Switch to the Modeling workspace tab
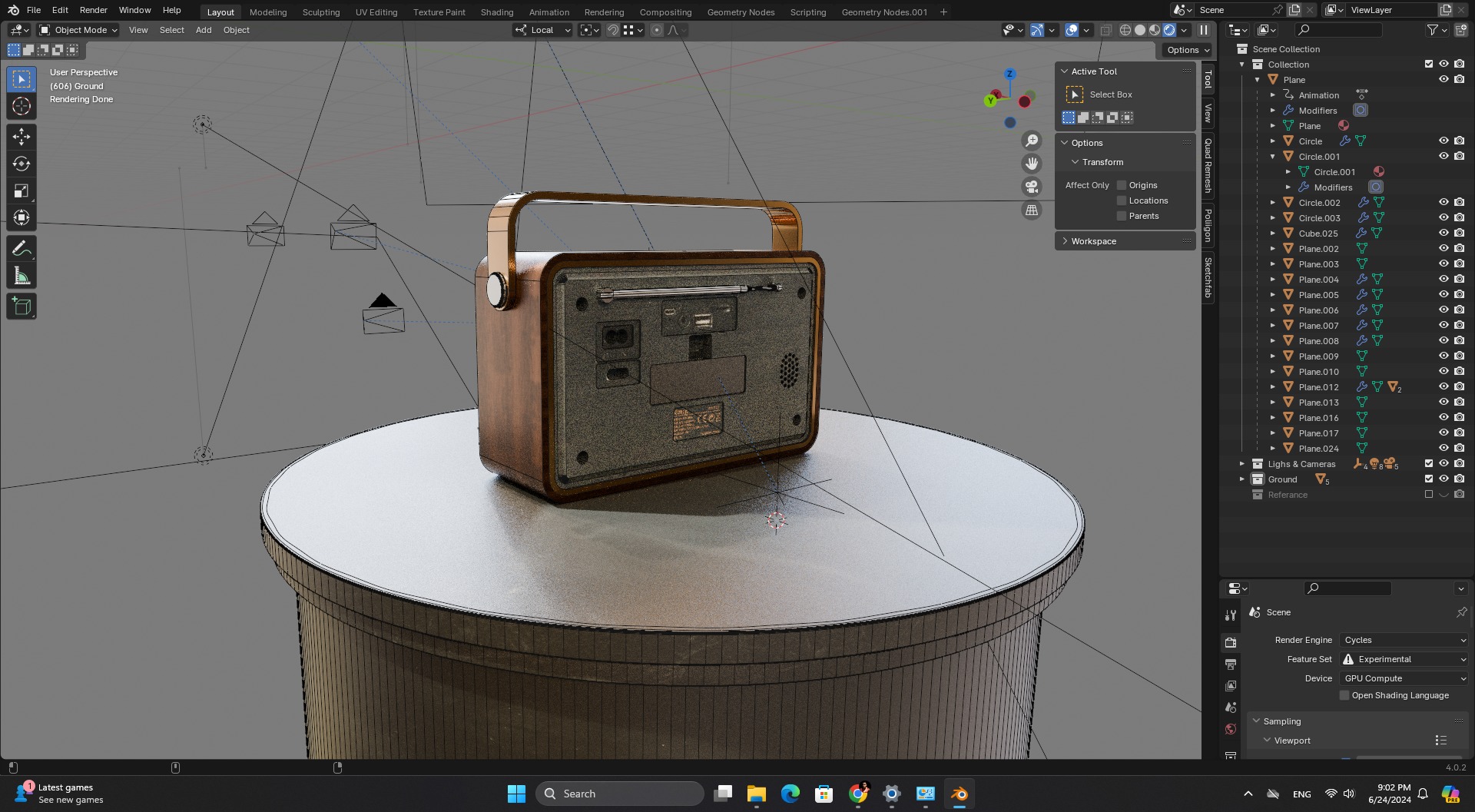Screen dimensions: 1475x812 [268, 12]
